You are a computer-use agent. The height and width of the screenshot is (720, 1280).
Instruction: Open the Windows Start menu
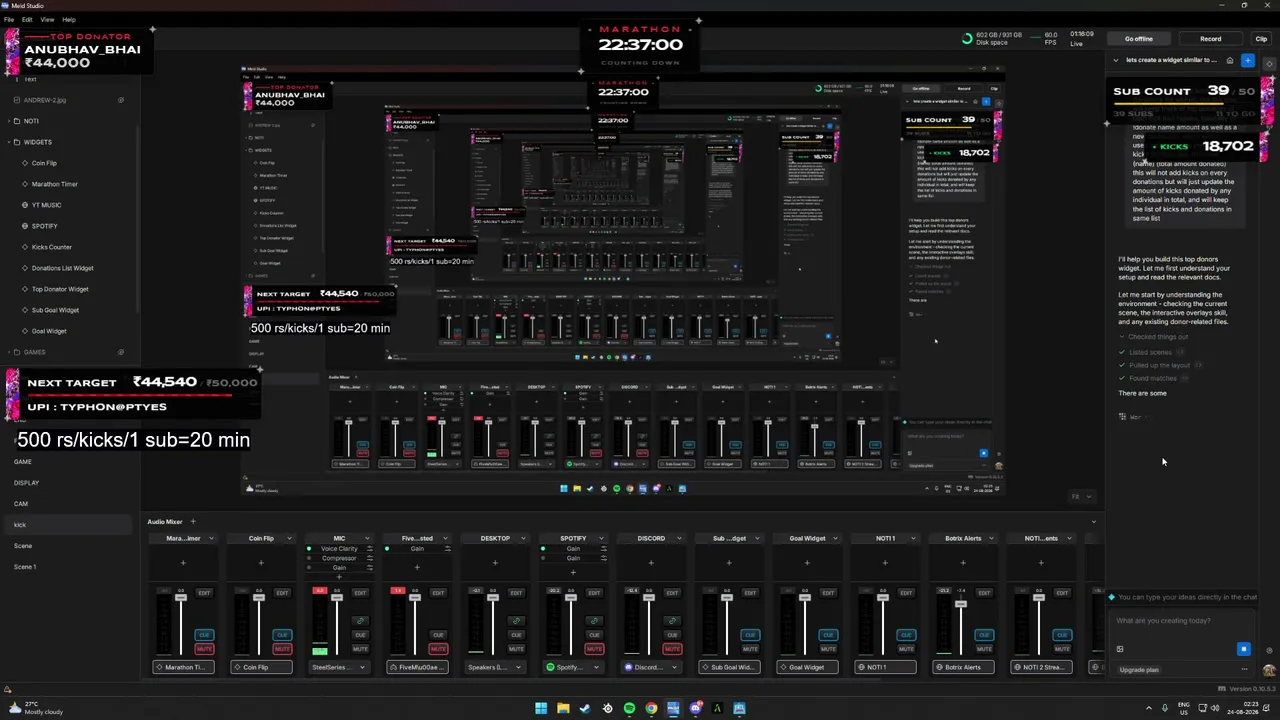(541, 709)
